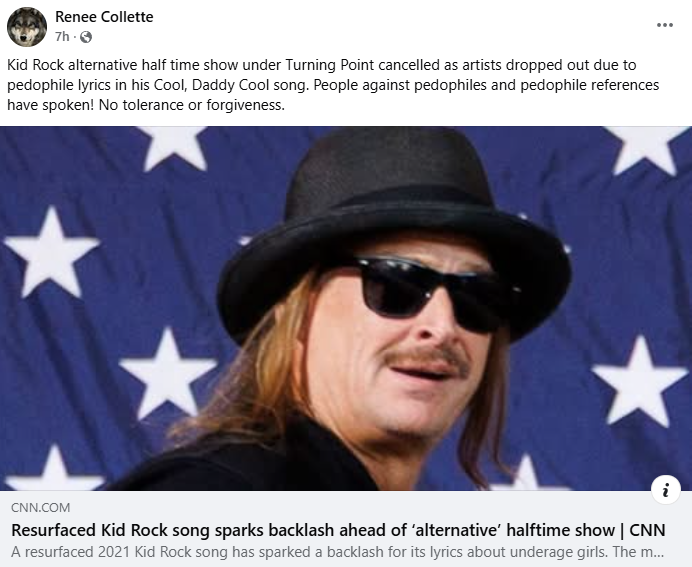The width and height of the screenshot is (692, 567).
Task: Click the article description snippet text
Action: pyautogui.click(x=338, y=552)
